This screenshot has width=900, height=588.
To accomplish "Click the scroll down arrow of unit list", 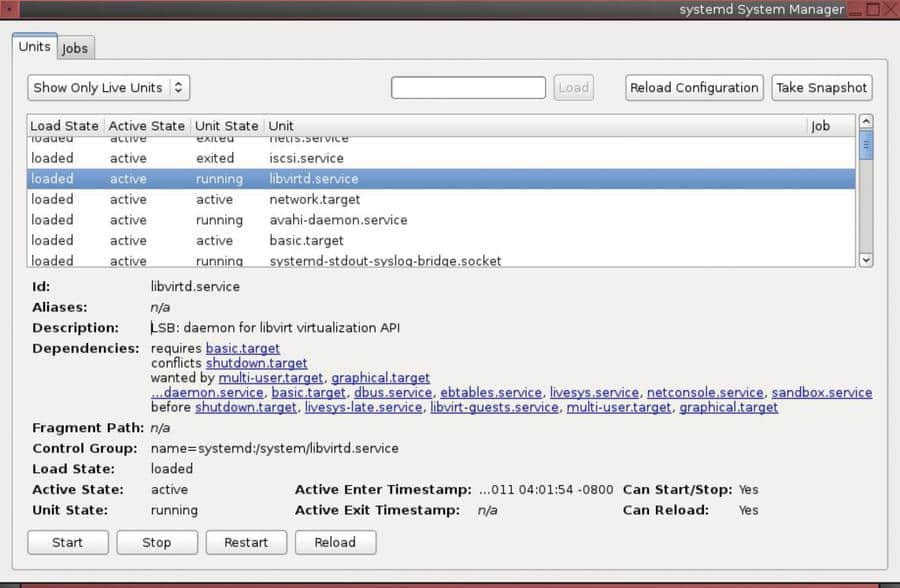I will tap(866, 260).
